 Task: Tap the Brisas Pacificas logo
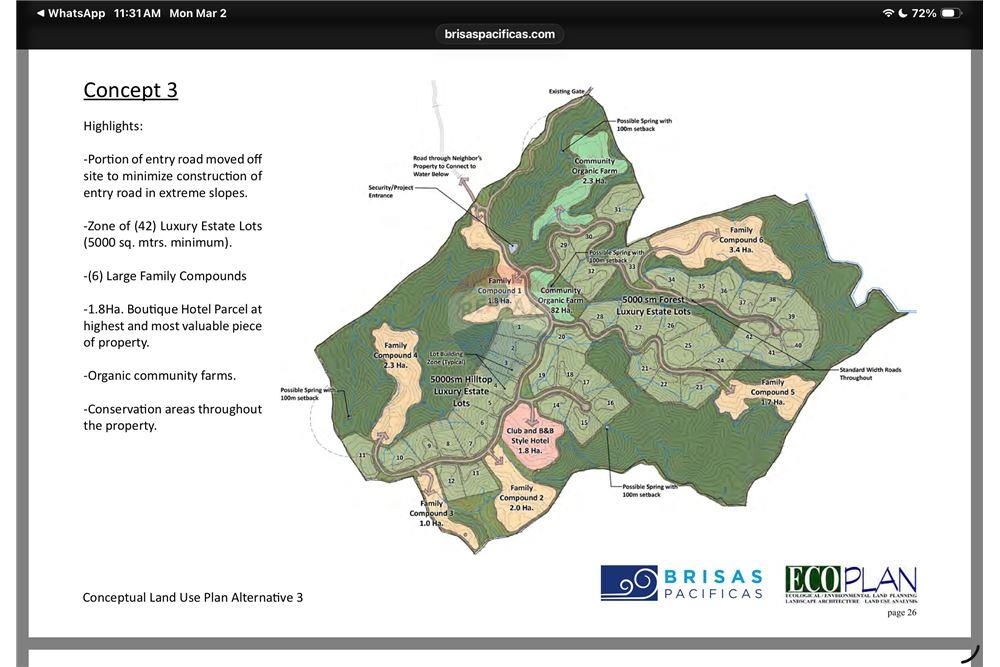pyautogui.click(x=682, y=583)
